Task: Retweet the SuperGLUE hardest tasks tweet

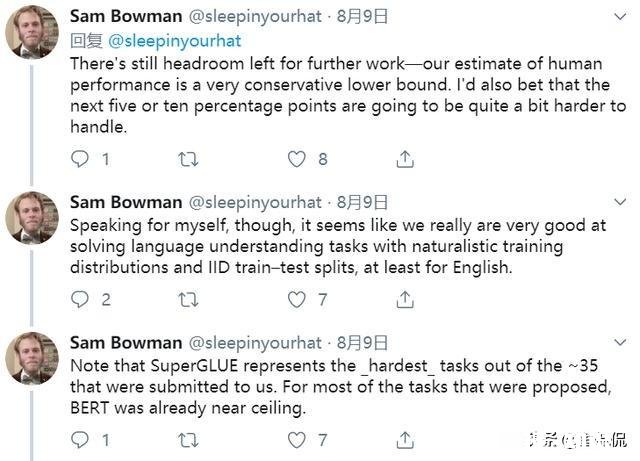Action: pos(187,439)
